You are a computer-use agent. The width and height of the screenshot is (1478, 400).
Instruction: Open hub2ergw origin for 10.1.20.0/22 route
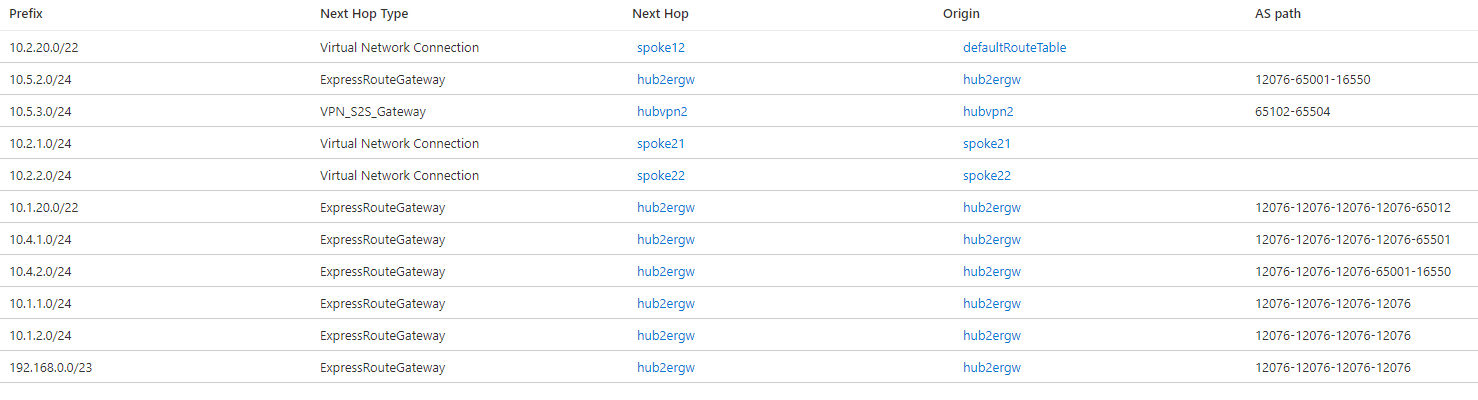(992, 207)
